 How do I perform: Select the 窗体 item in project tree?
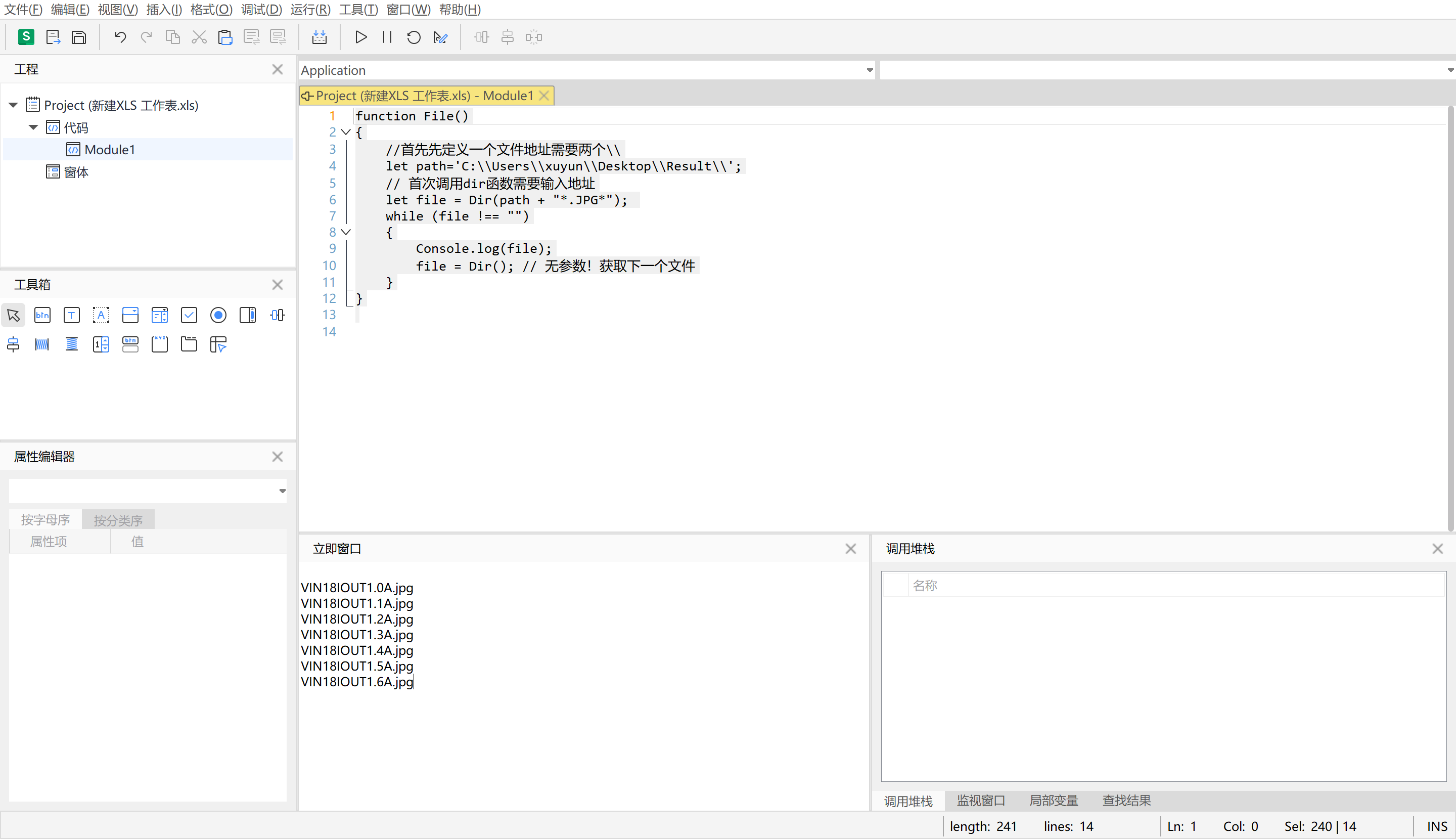[x=76, y=172]
